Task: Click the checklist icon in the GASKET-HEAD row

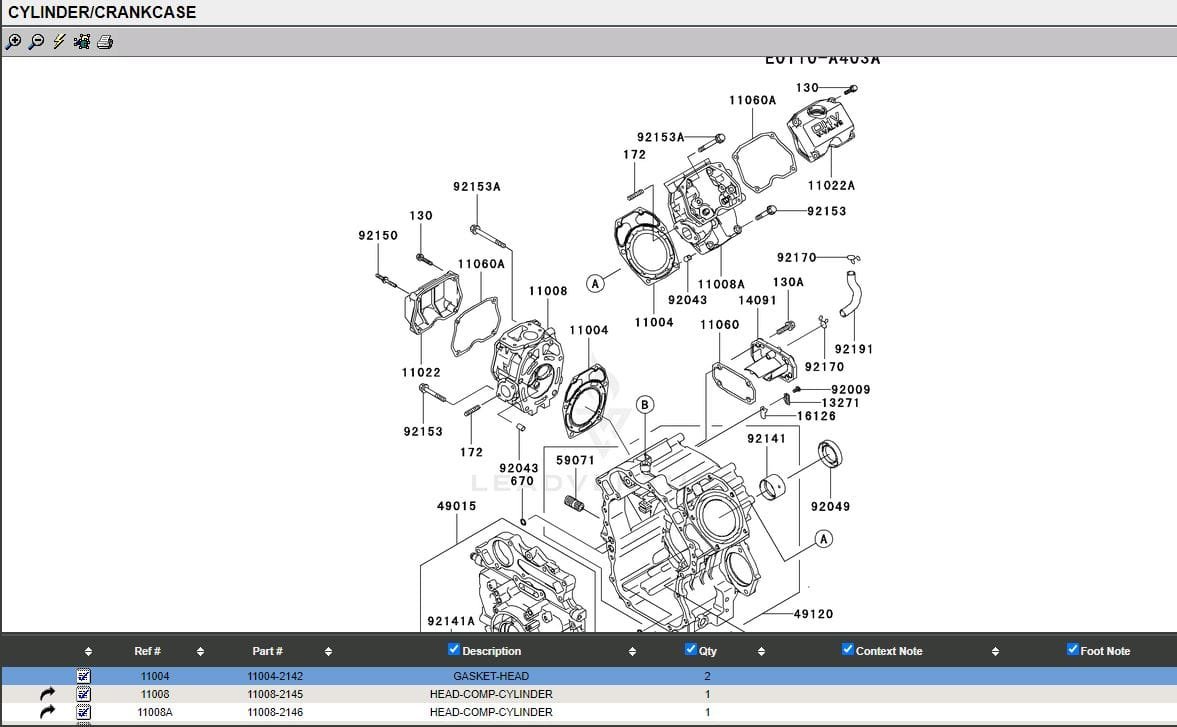Action: [x=84, y=676]
